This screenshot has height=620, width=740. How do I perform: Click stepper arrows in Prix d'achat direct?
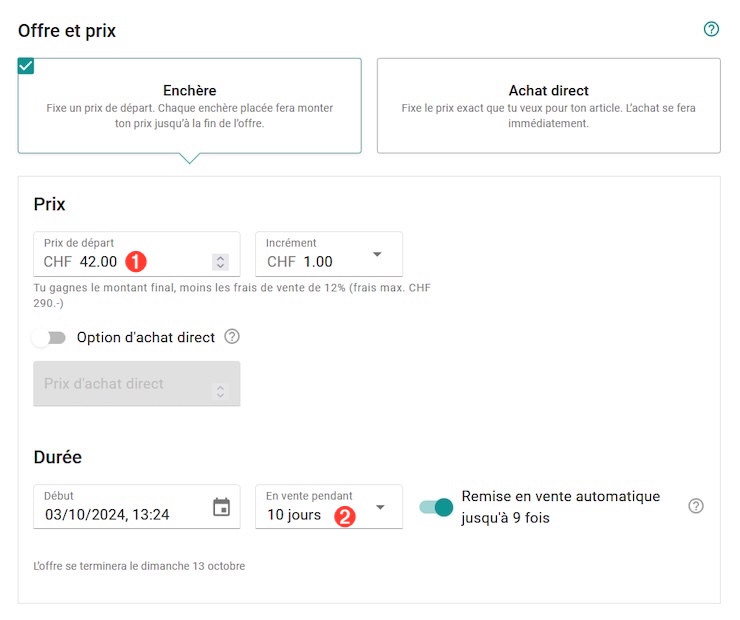click(x=221, y=391)
